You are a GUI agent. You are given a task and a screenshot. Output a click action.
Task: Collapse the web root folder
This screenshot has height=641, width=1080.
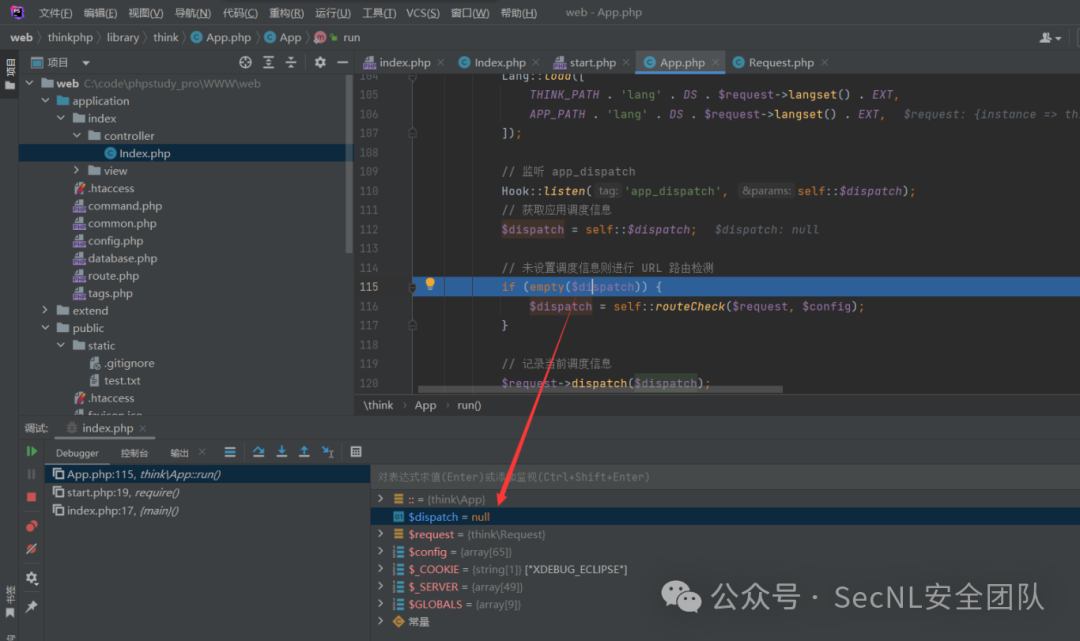pos(30,83)
